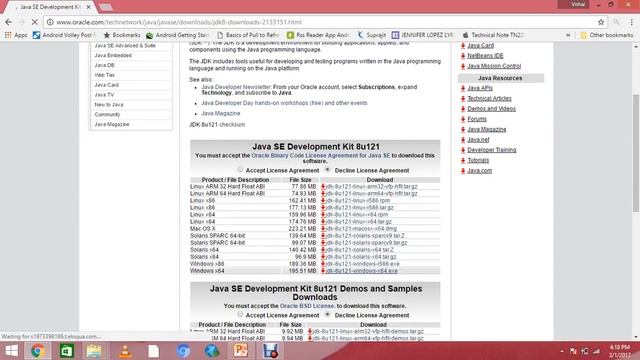
Task: Select Java TV in the left menu
Action: tap(104, 95)
